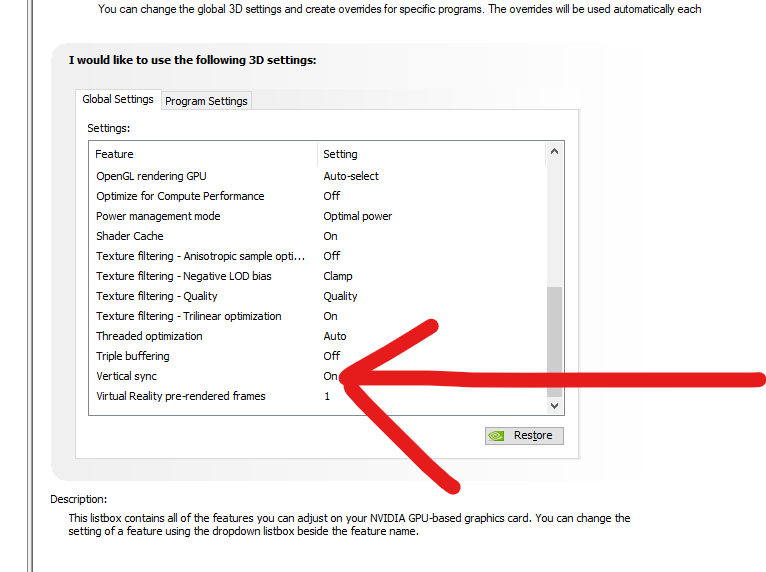Open the Program Settings tab

coord(206,101)
